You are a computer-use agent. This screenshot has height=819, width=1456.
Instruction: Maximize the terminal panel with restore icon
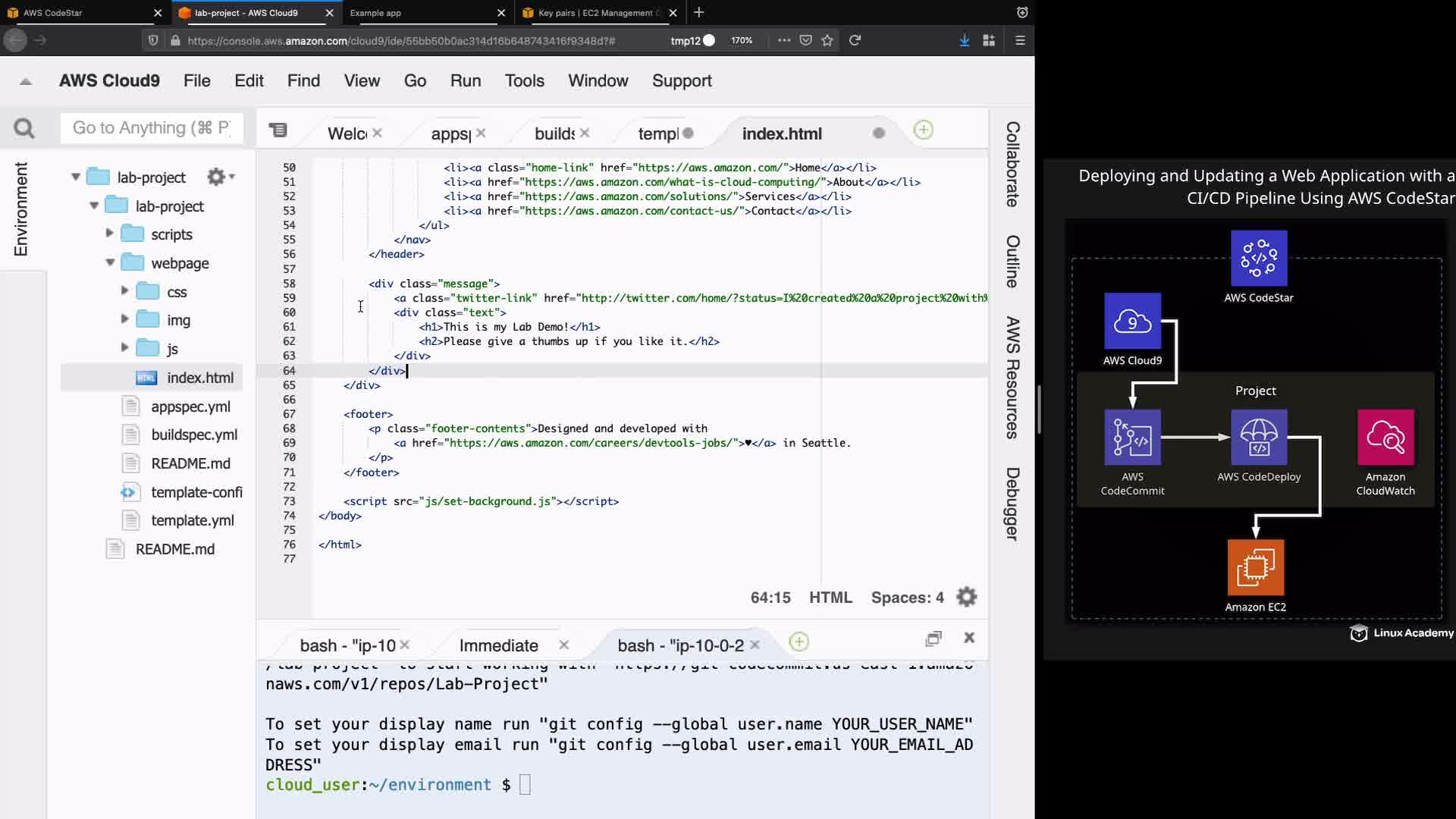point(934,639)
